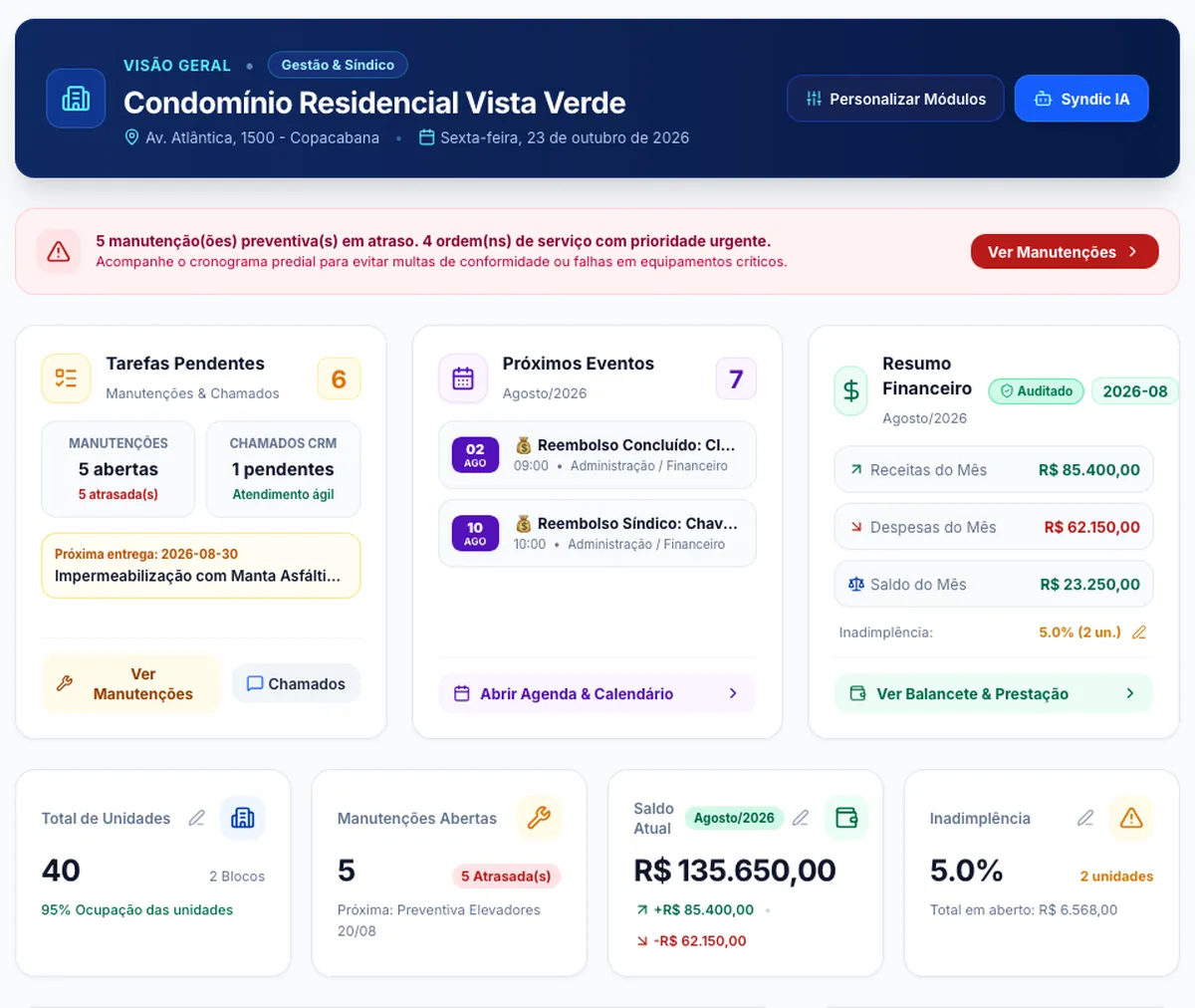The width and height of the screenshot is (1195, 1008).
Task: Click the Despesas do Mês row
Action: [x=994, y=527]
